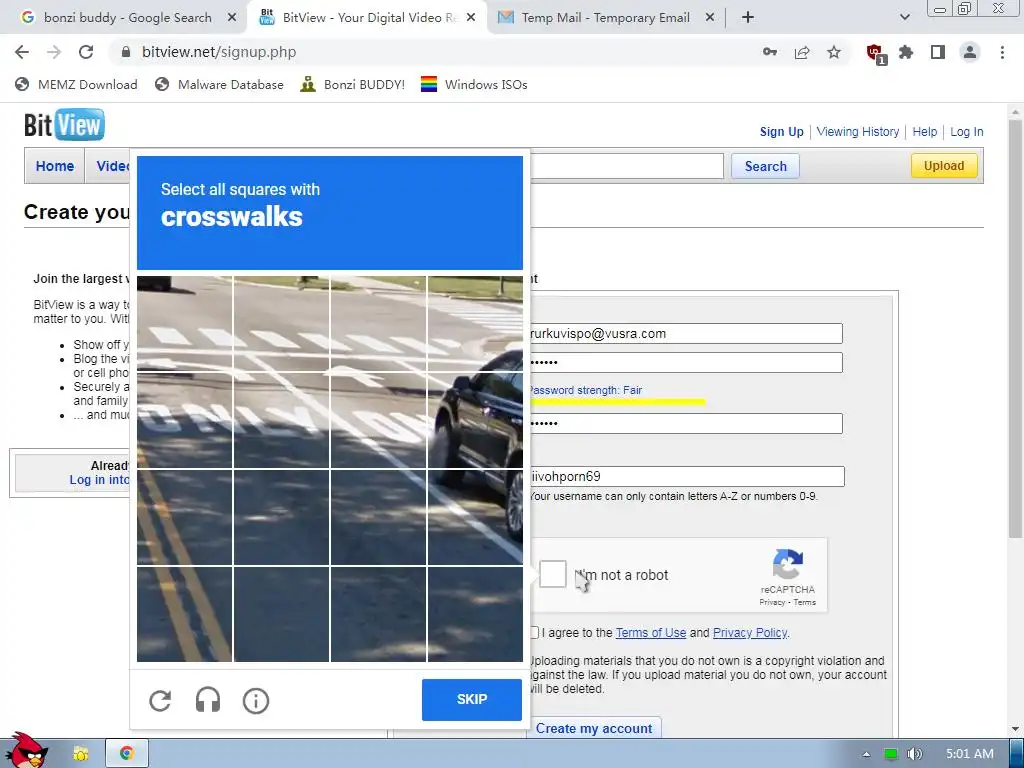
Task: Close the Temp Mail tab
Action: (710, 18)
